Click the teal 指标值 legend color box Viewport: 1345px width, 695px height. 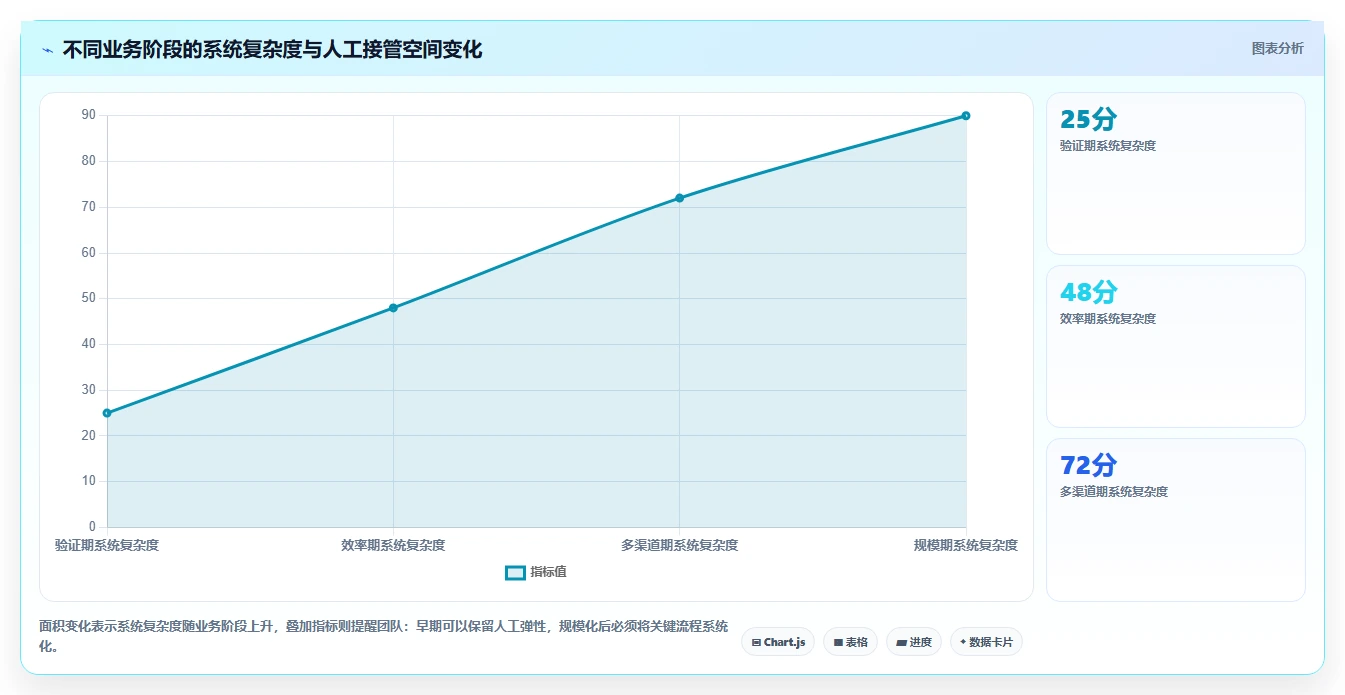515,573
